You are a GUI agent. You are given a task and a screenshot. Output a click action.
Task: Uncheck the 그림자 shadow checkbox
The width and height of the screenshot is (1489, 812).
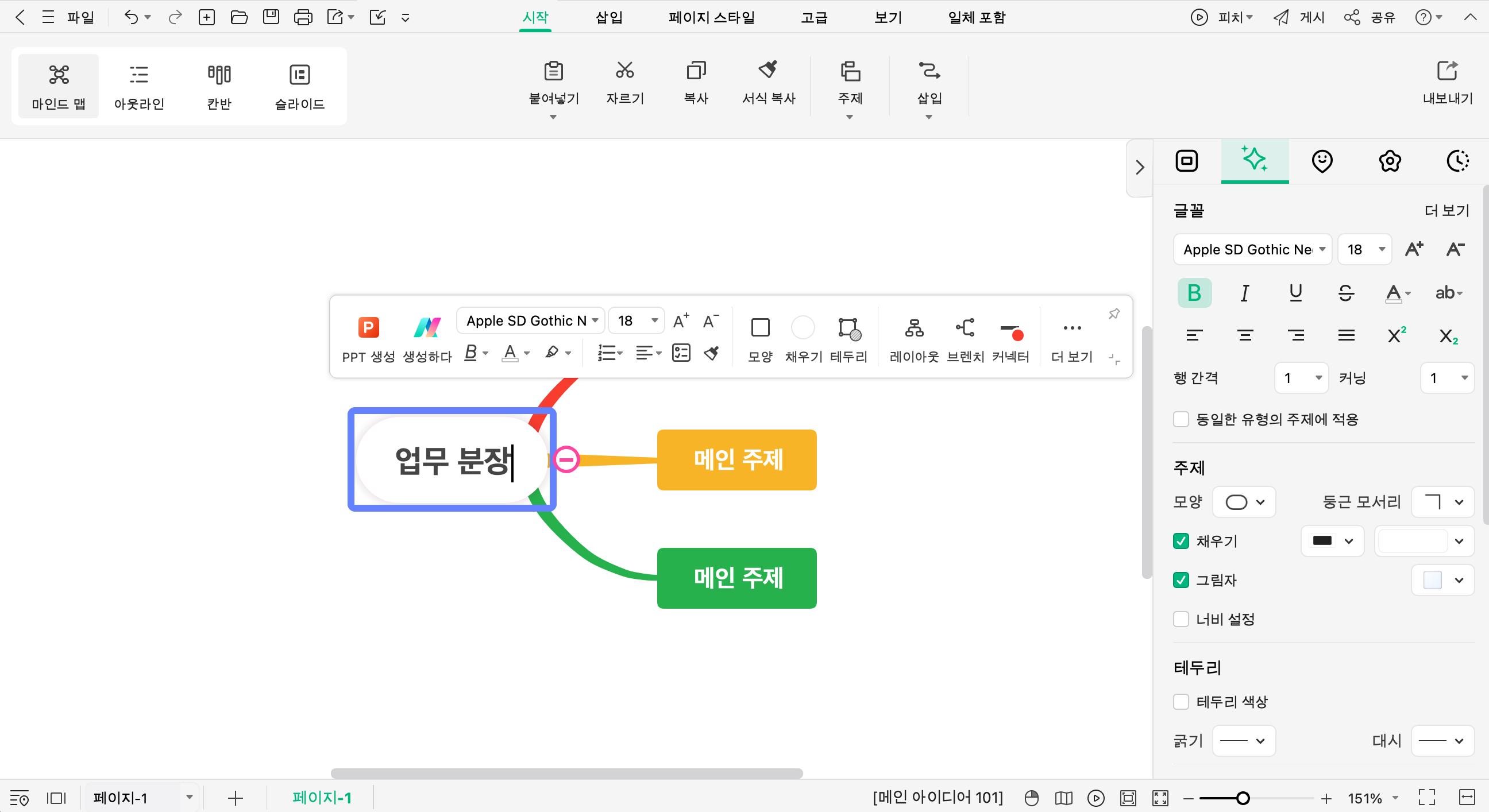[x=1181, y=579]
